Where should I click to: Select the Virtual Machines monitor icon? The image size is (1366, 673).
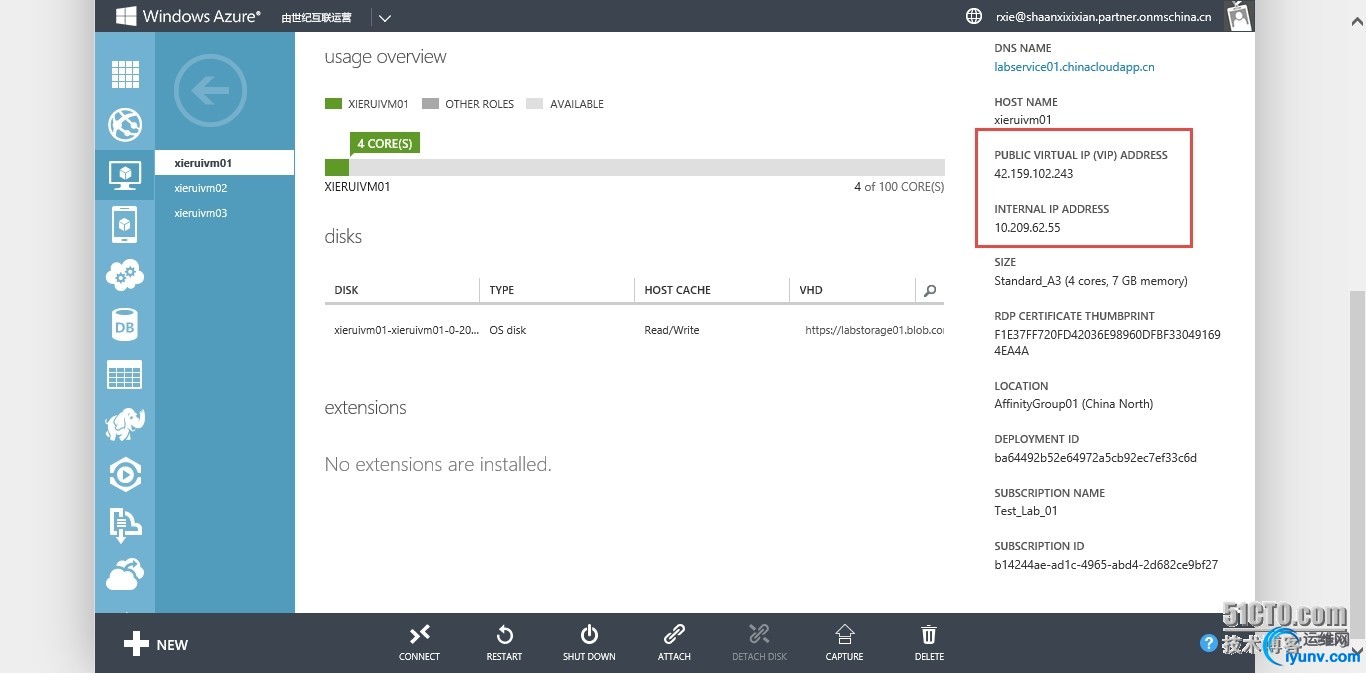click(x=125, y=174)
